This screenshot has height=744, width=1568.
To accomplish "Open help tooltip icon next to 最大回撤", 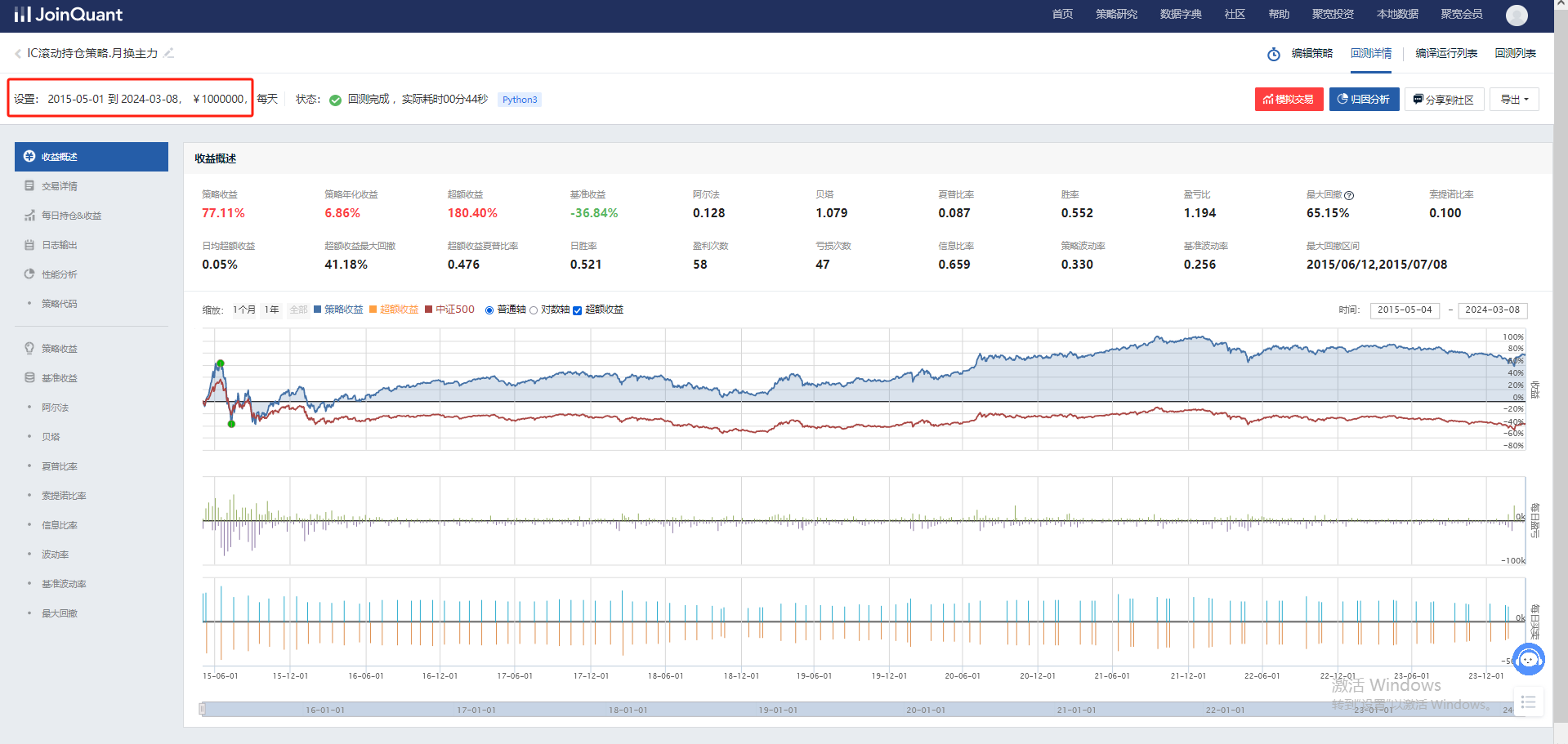I will 1349,195.
